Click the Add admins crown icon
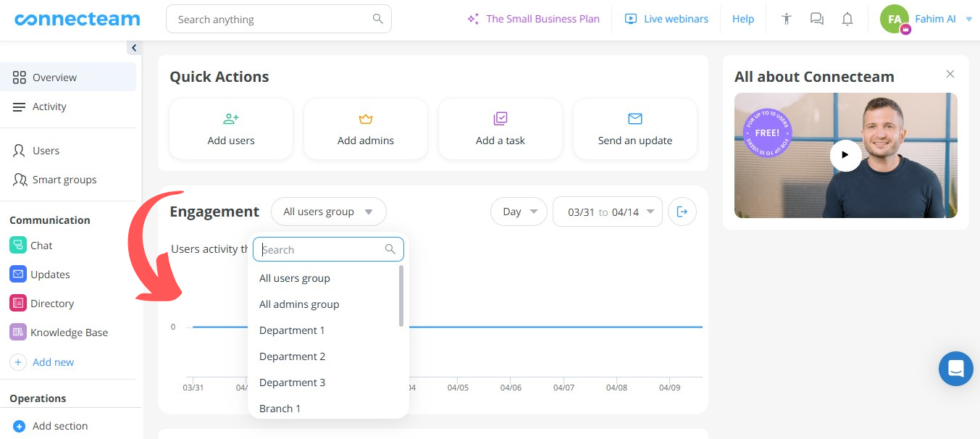 tap(365, 119)
